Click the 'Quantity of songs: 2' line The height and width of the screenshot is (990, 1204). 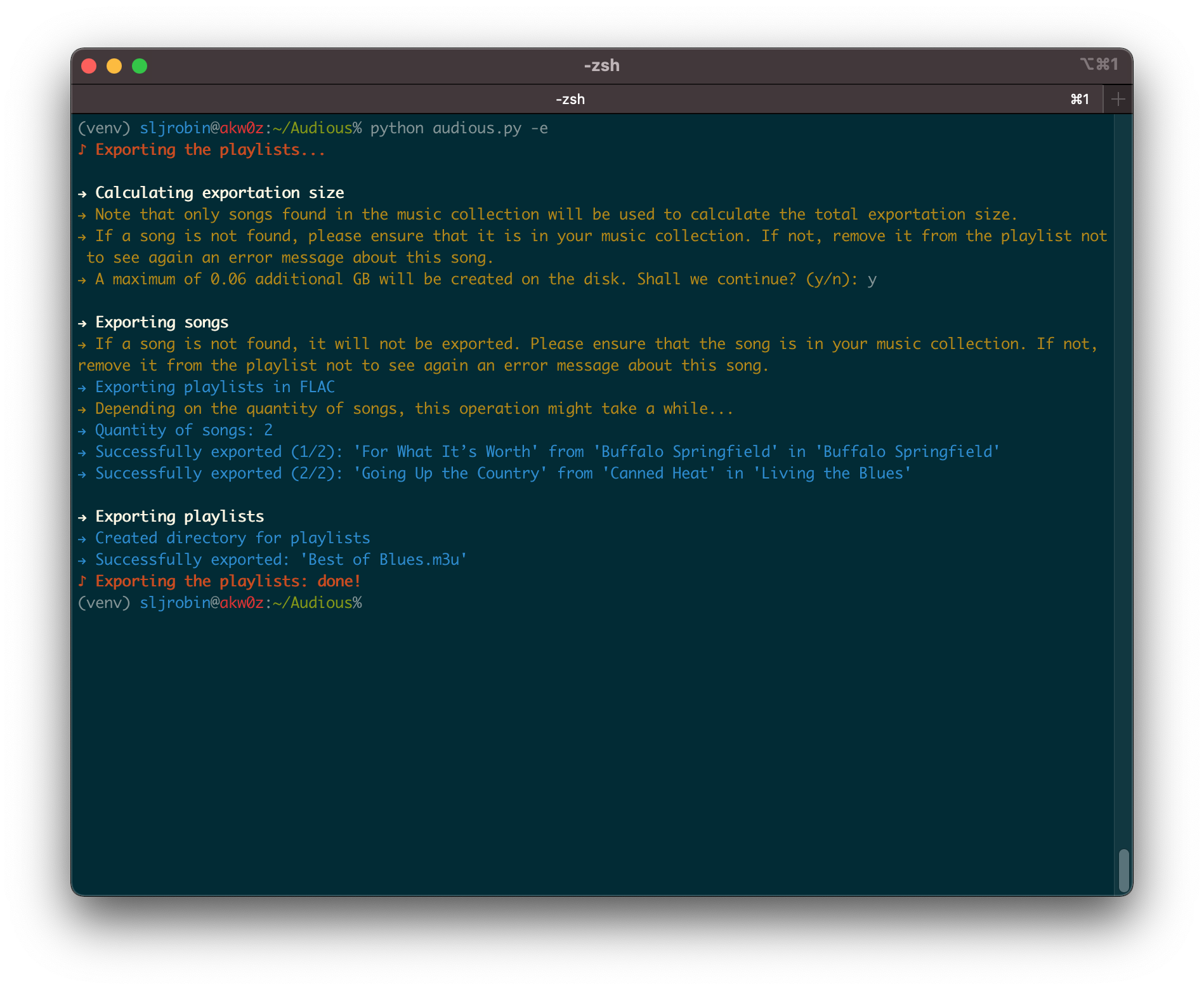(x=183, y=430)
